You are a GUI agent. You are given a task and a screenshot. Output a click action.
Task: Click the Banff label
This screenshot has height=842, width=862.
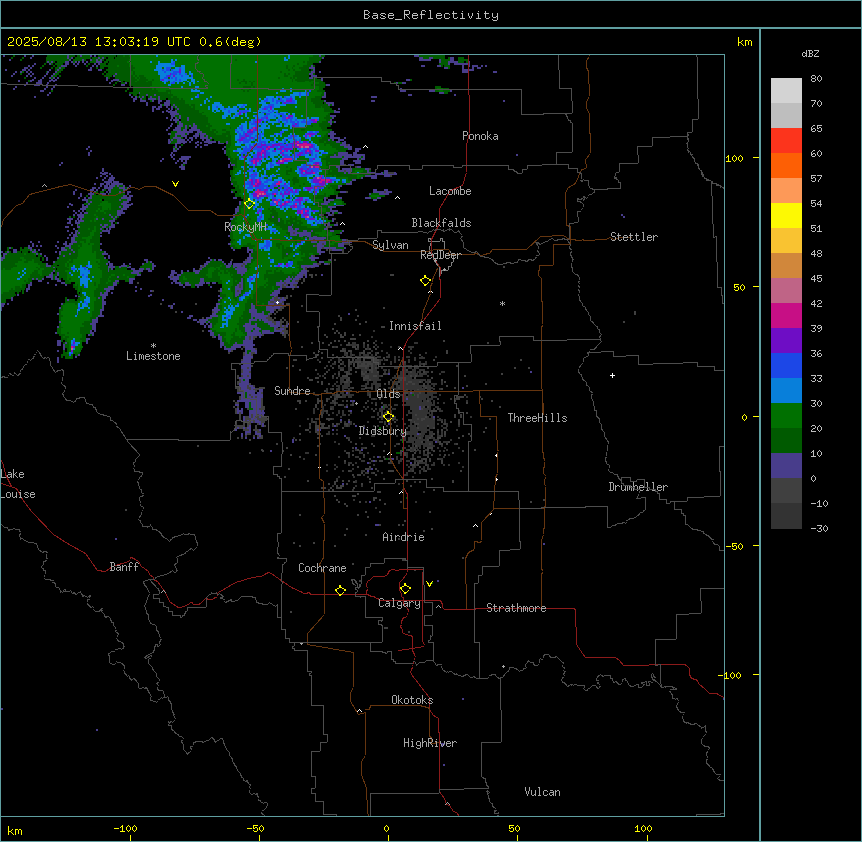click(124, 567)
